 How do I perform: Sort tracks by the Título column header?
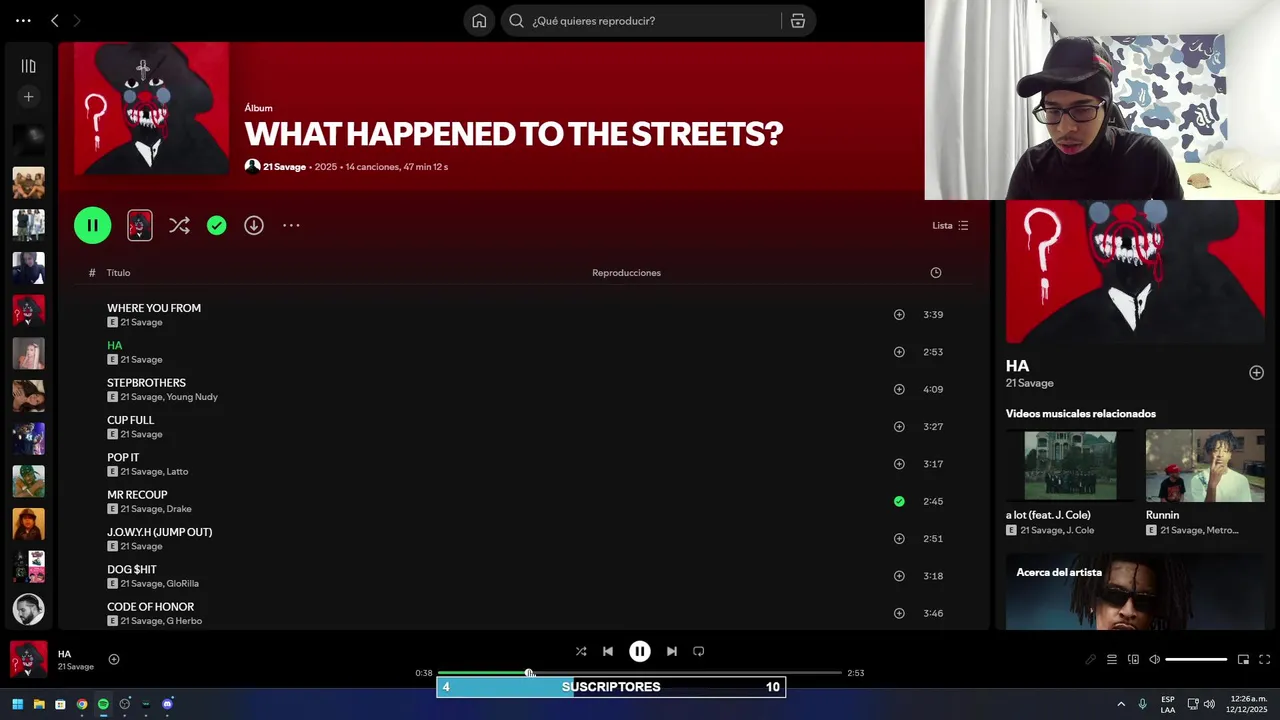[x=118, y=273]
